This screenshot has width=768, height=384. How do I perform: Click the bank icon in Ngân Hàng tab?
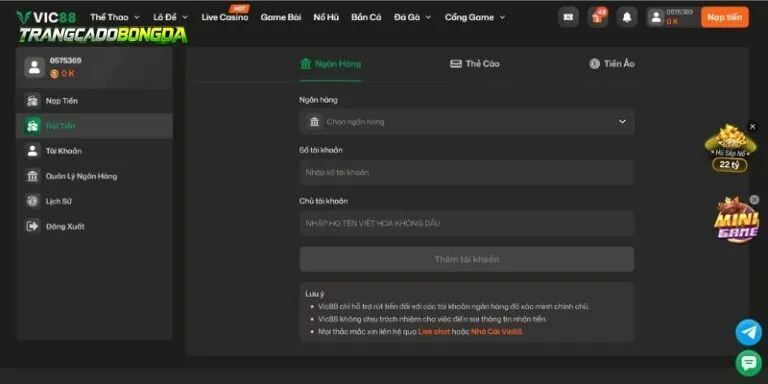click(306, 64)
